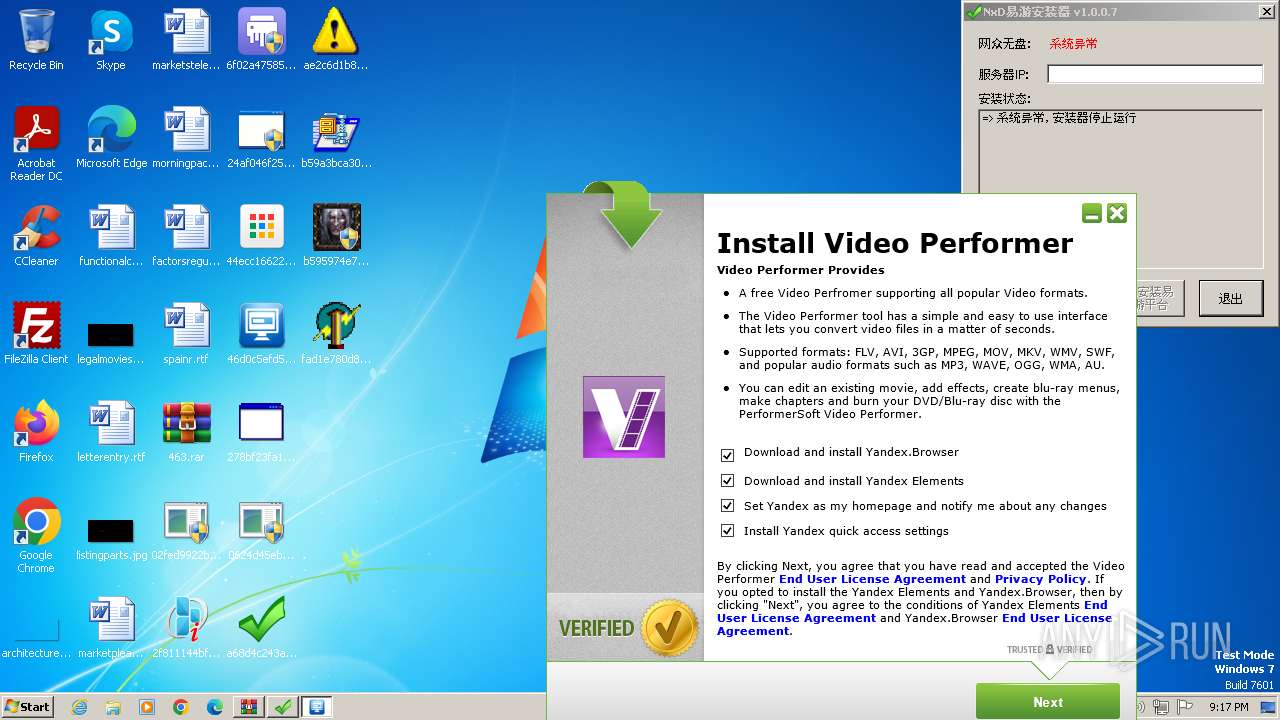The image size is (1280, 720).
Task: Select the listingparts.jpg image file
Action: coord(111,537)
